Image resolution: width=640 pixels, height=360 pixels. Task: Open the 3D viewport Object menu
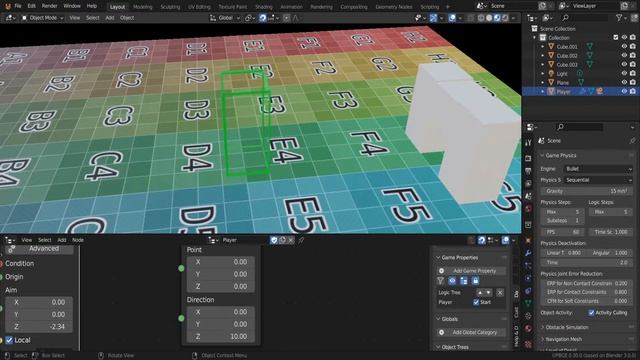pyautogui.click(x=127, y=18)
